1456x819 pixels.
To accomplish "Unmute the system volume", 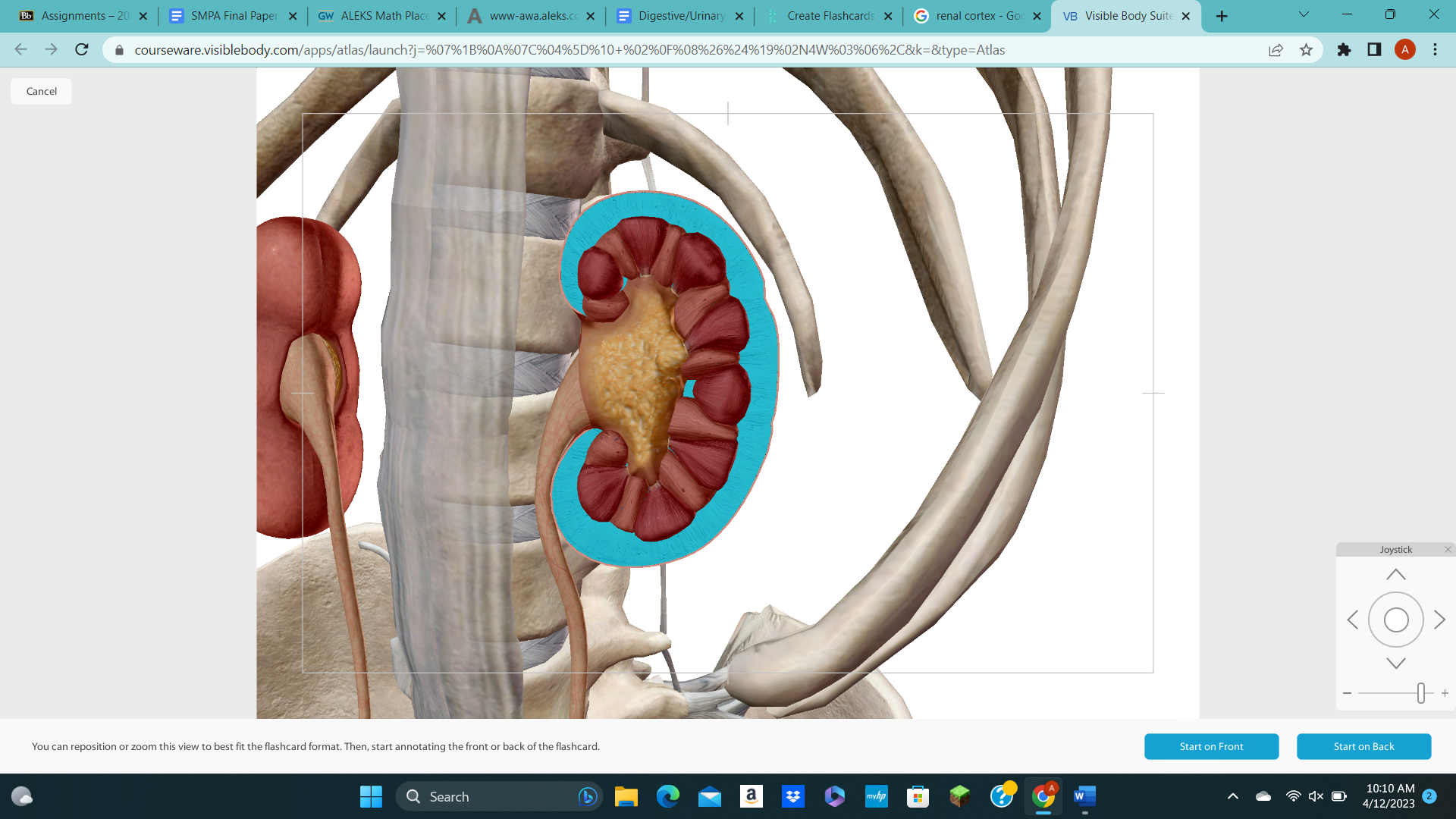I will [x=1315, y=796].
